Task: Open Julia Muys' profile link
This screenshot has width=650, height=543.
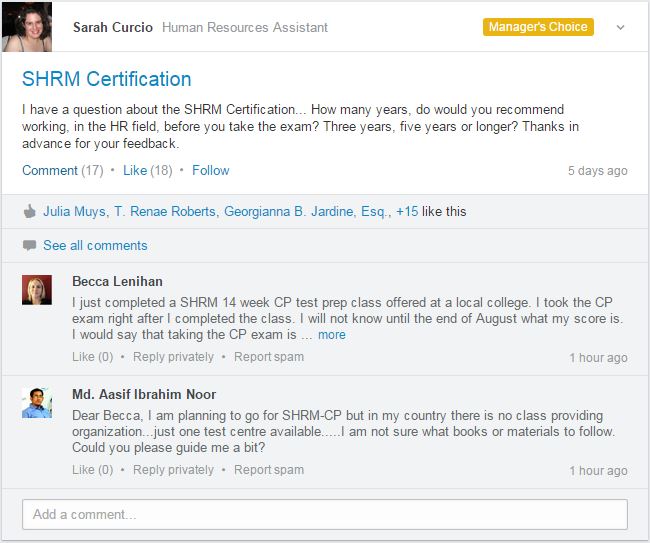Action: pyautogui.click(x=74, y=211)
